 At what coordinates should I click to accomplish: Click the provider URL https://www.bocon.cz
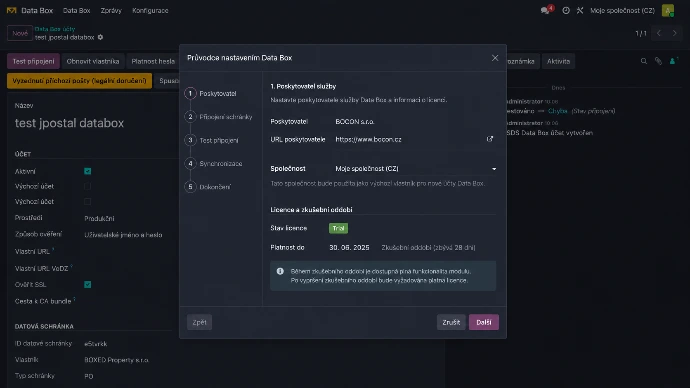tap(368, 139)
